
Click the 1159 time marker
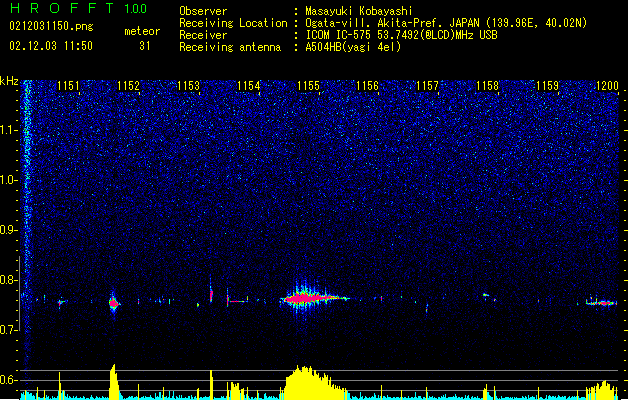click(547, 86)
